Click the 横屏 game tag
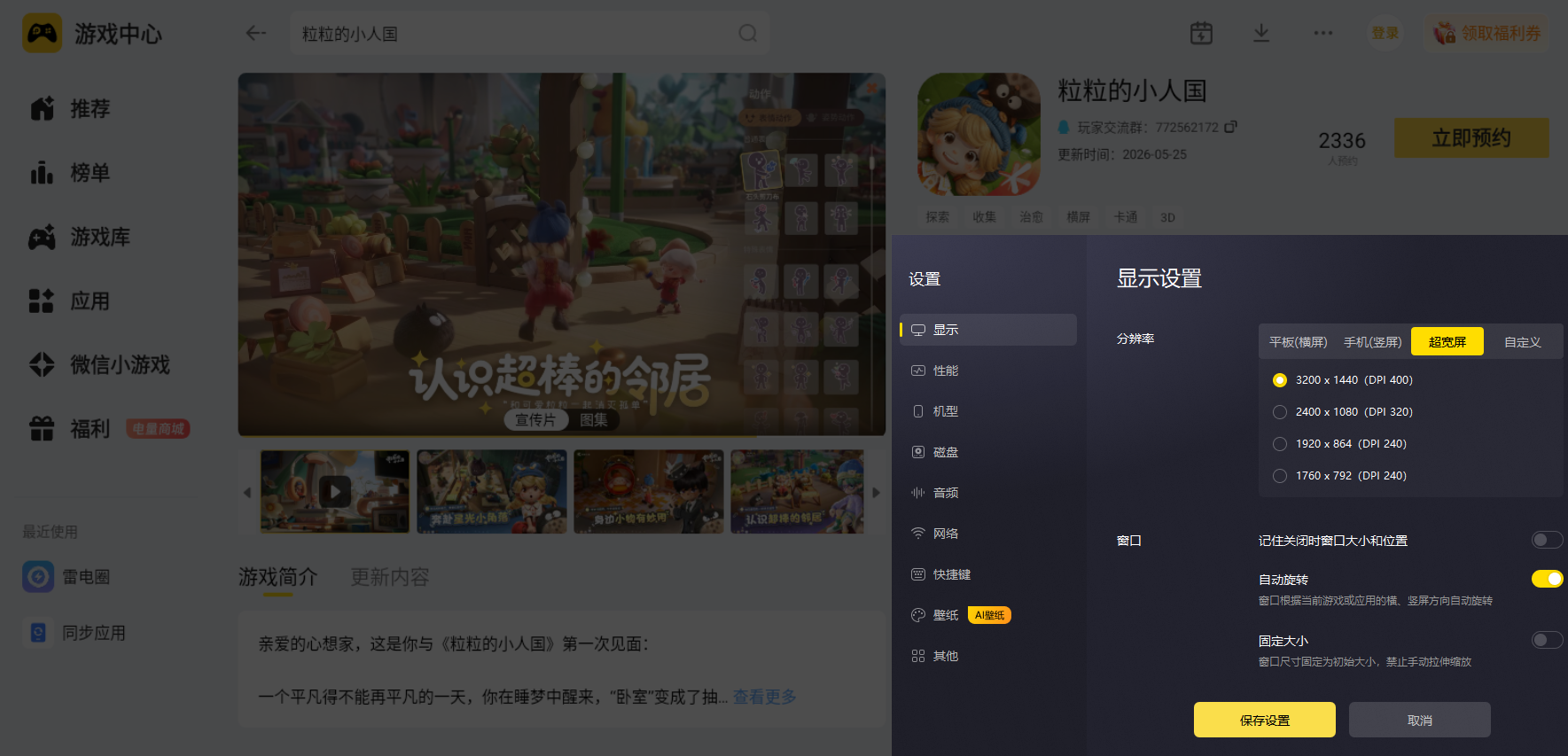 (1079, 217)
